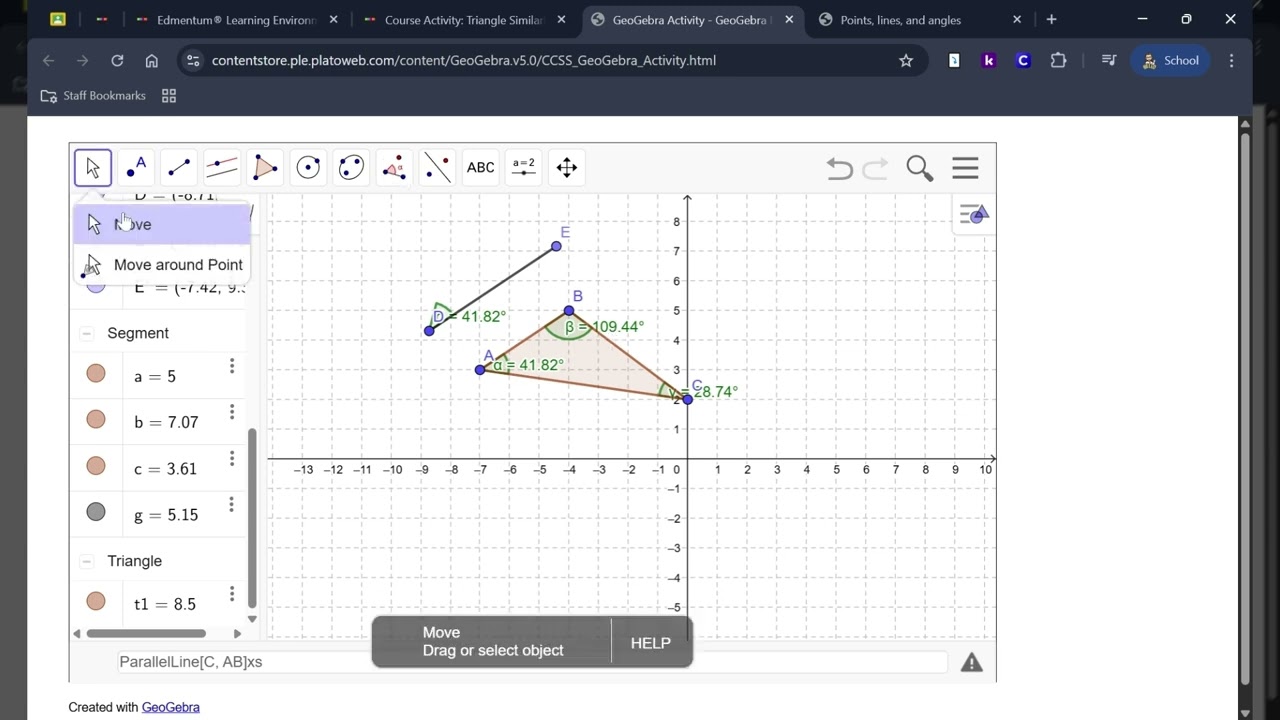
Task: Go back to previous page
Action: (x=48, y=61)
